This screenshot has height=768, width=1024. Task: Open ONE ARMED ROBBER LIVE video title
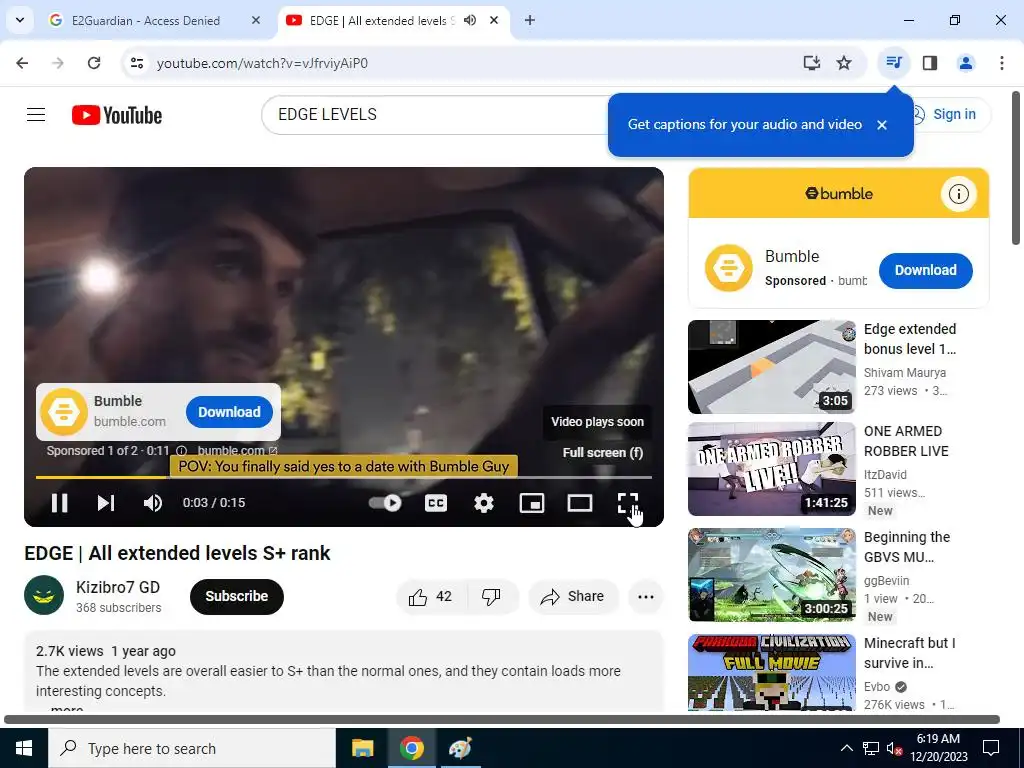[x=906, y=441]
